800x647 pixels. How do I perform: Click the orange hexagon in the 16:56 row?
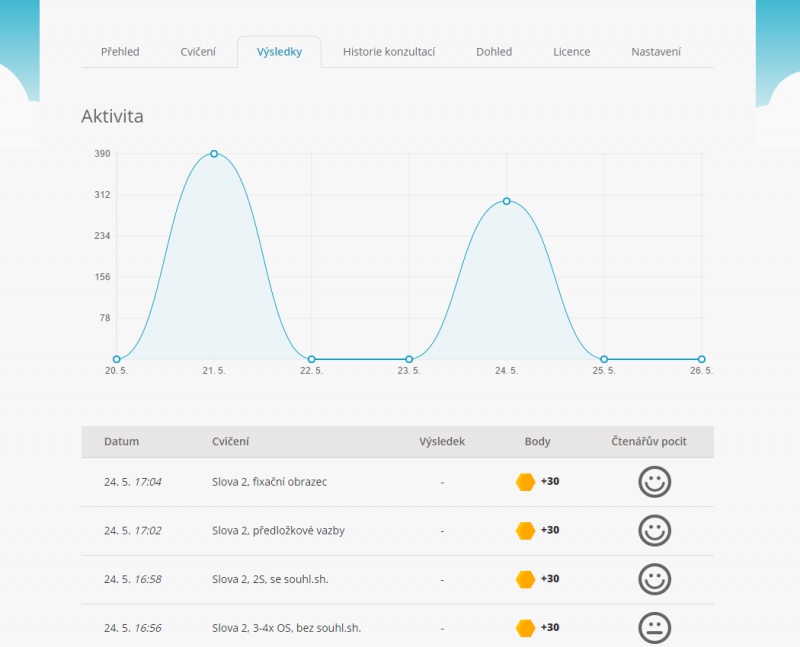coord(525,628)
